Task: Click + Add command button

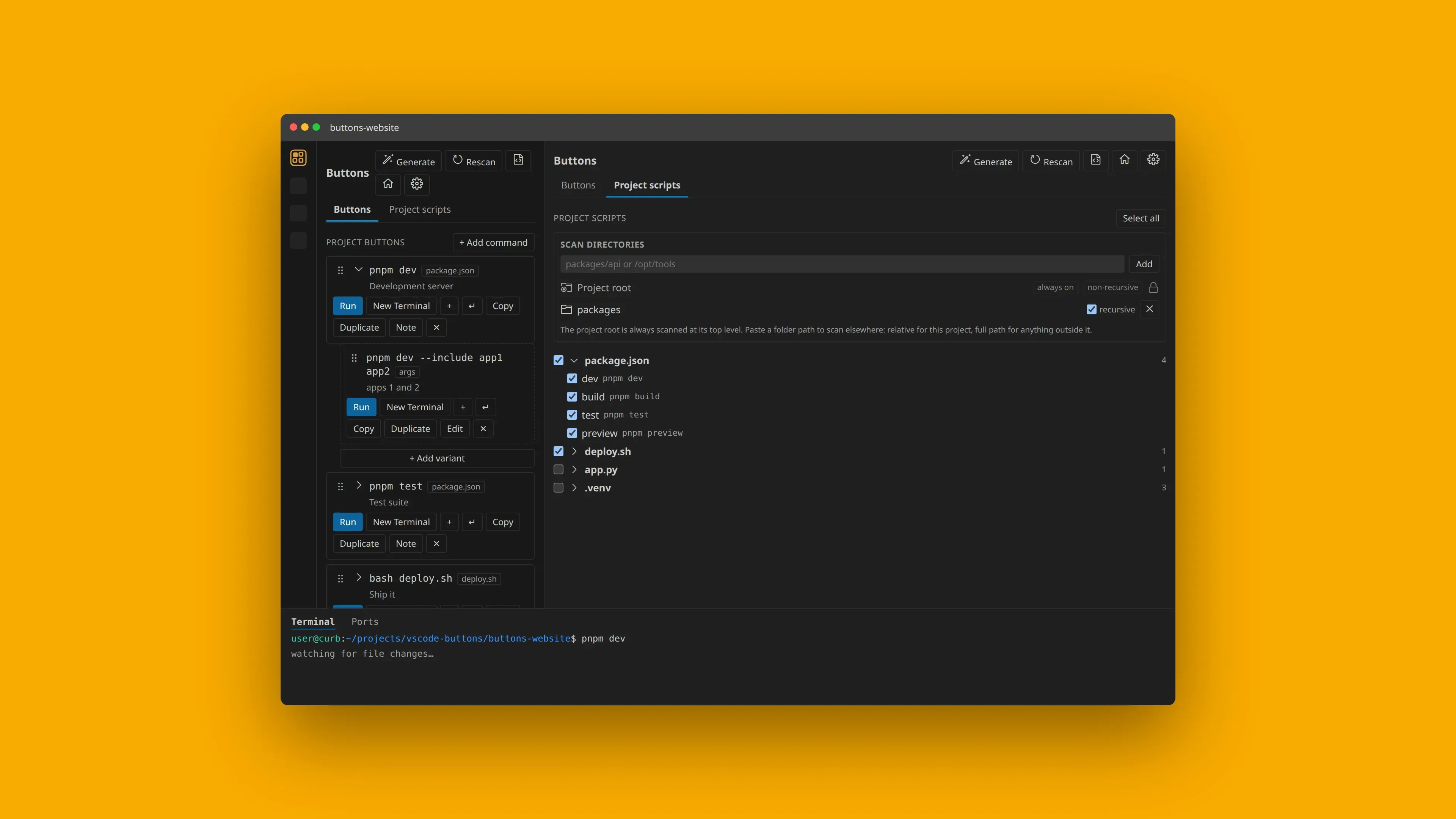Action: click(x=493, y=243)
